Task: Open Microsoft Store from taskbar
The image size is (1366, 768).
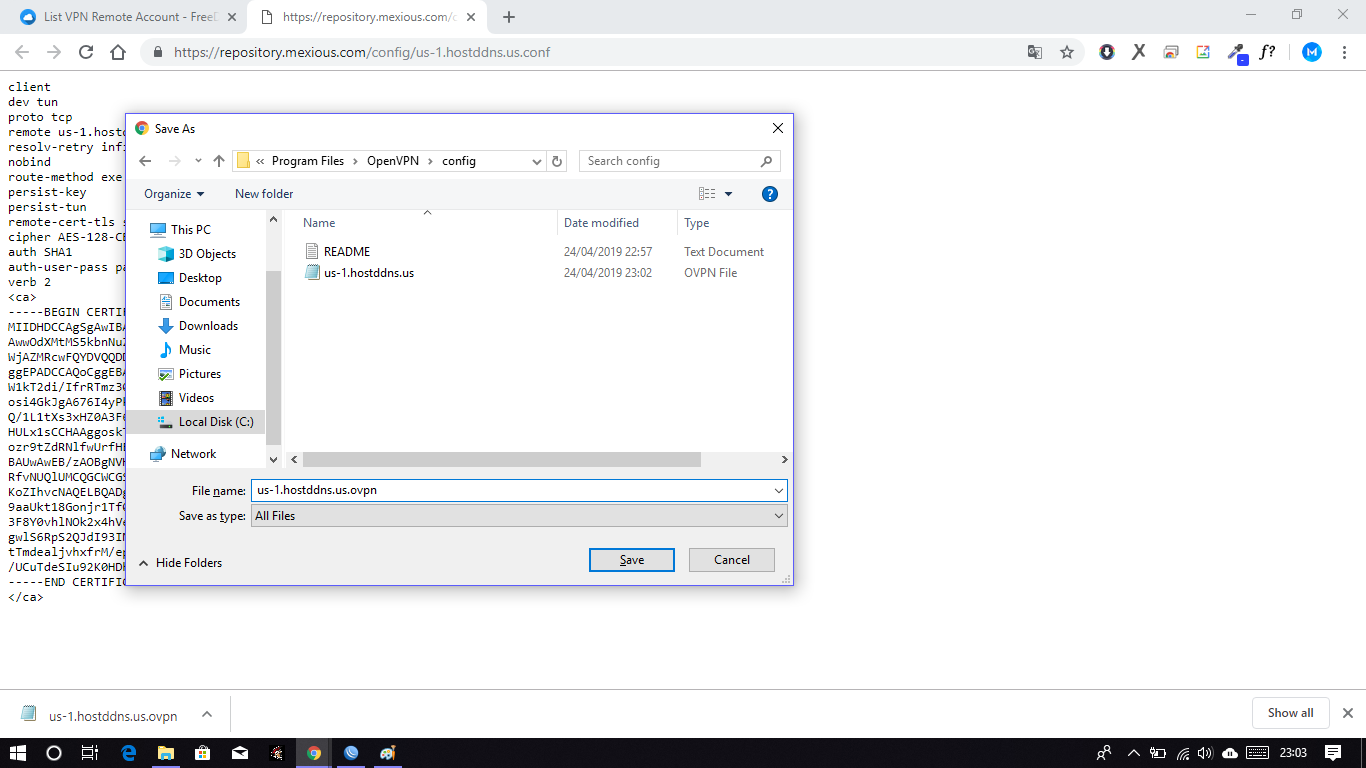Action: (x=203, y=753)
